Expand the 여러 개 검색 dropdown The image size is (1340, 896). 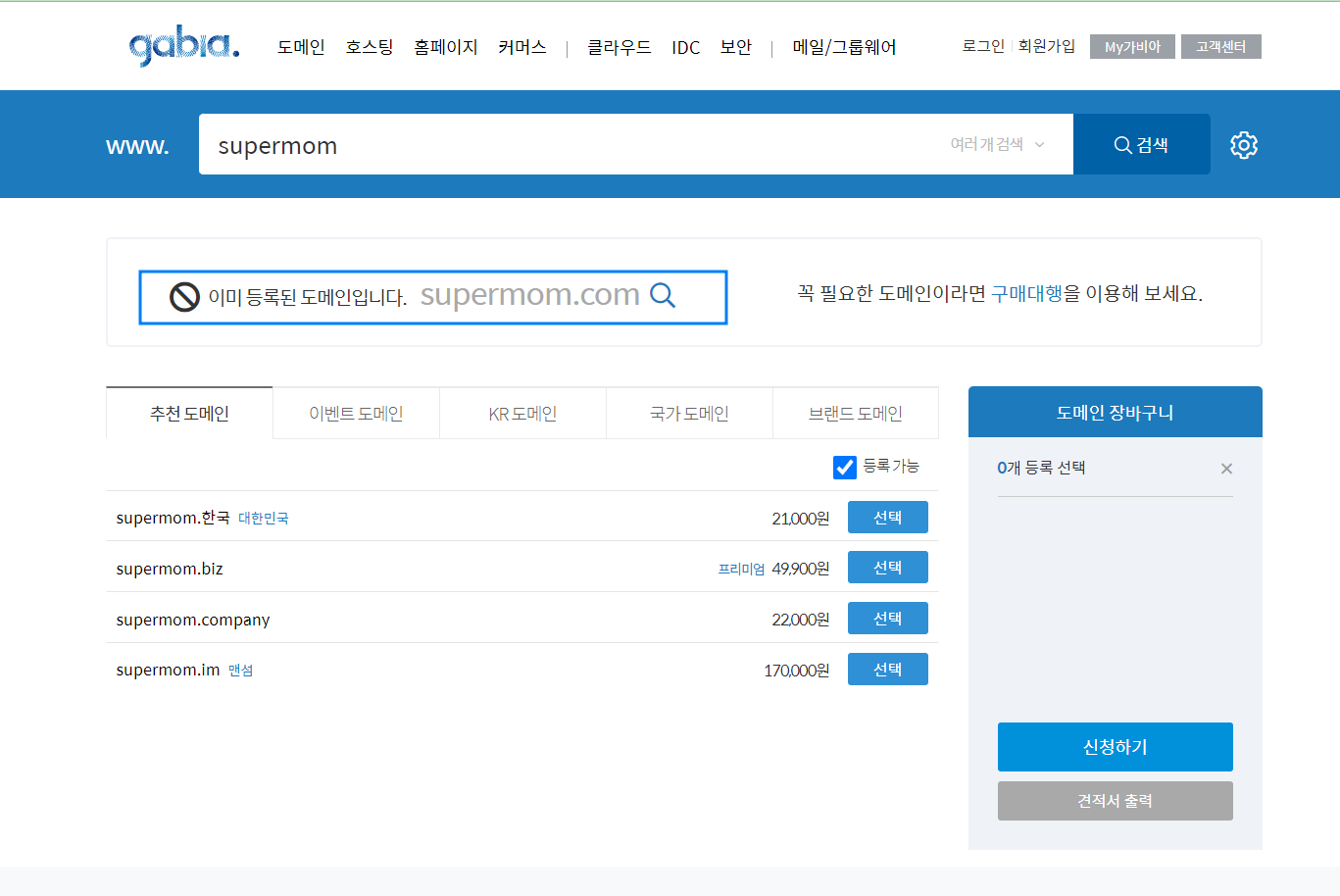(997, 145)
